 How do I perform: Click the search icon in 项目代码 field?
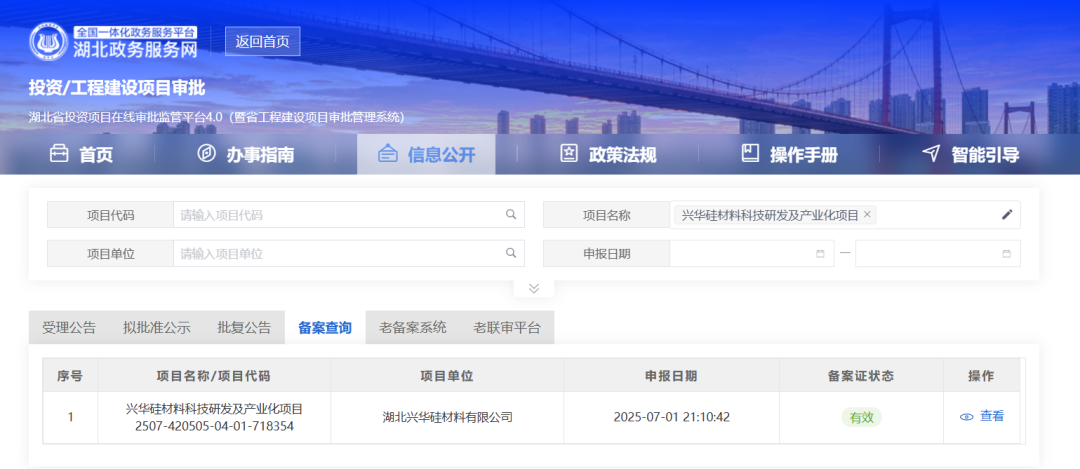coord(510,214)
